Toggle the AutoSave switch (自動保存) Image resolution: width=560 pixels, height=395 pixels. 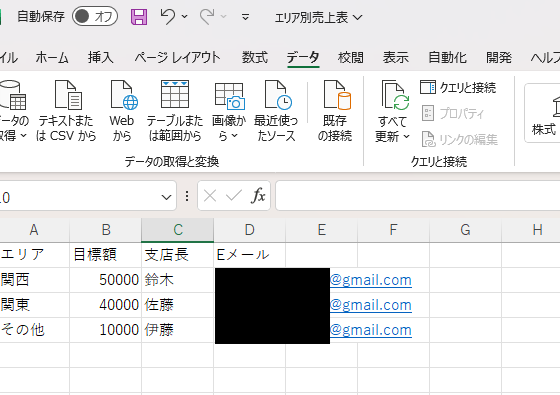click(x=95, y=16)
